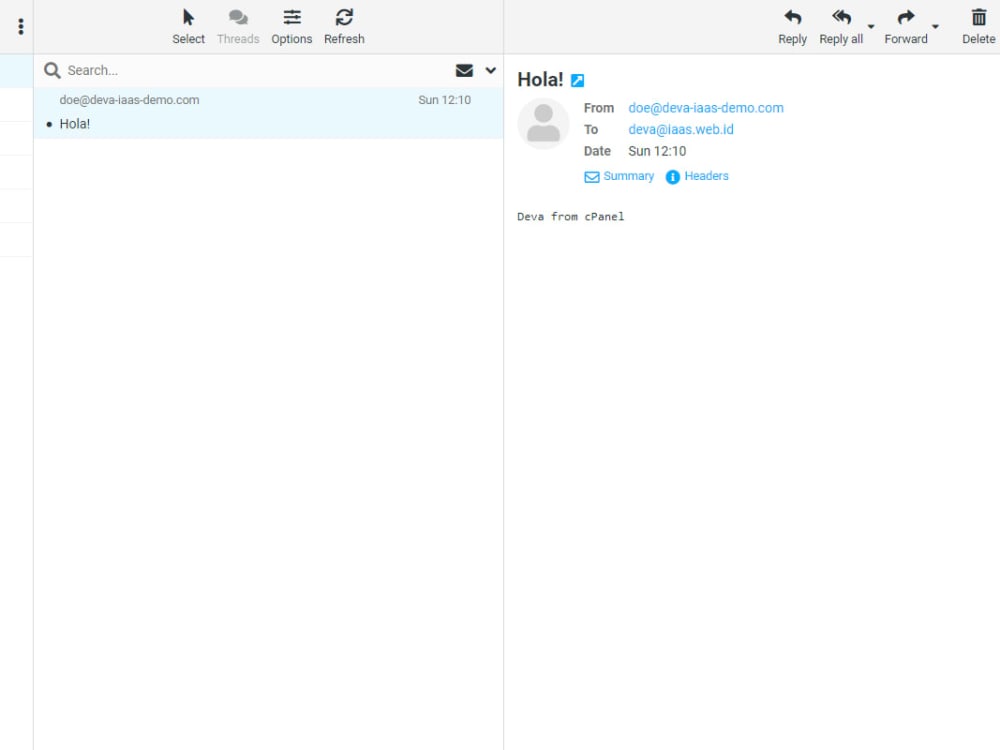1000x750 pixels.
Task: Open From address doe@deva-iaas-demo.com link
Action: (x=706, y=108)
